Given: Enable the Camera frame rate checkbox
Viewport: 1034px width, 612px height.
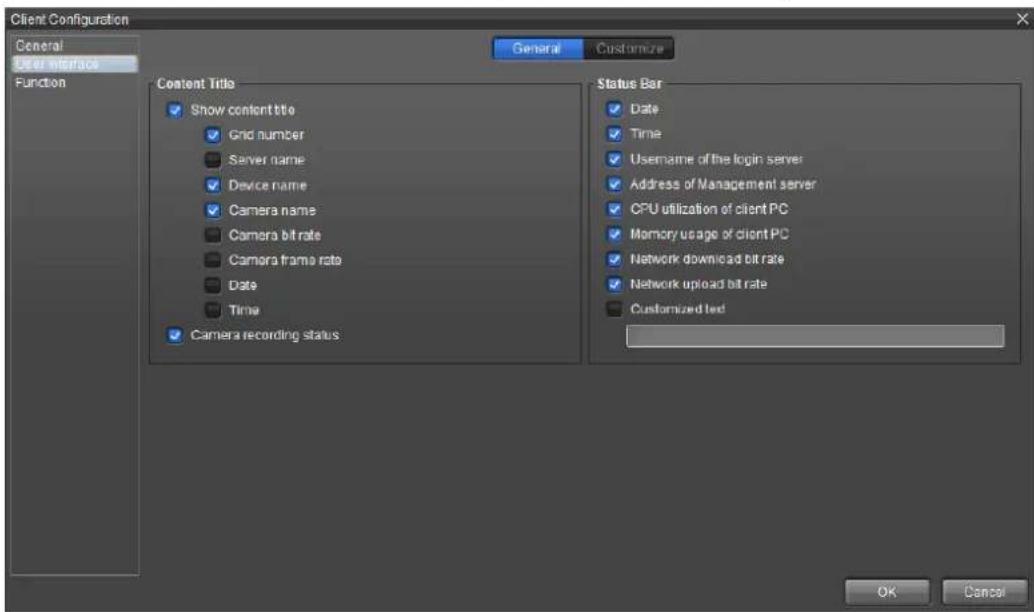Looking at the screenshot, I should [x=212, y=260].
